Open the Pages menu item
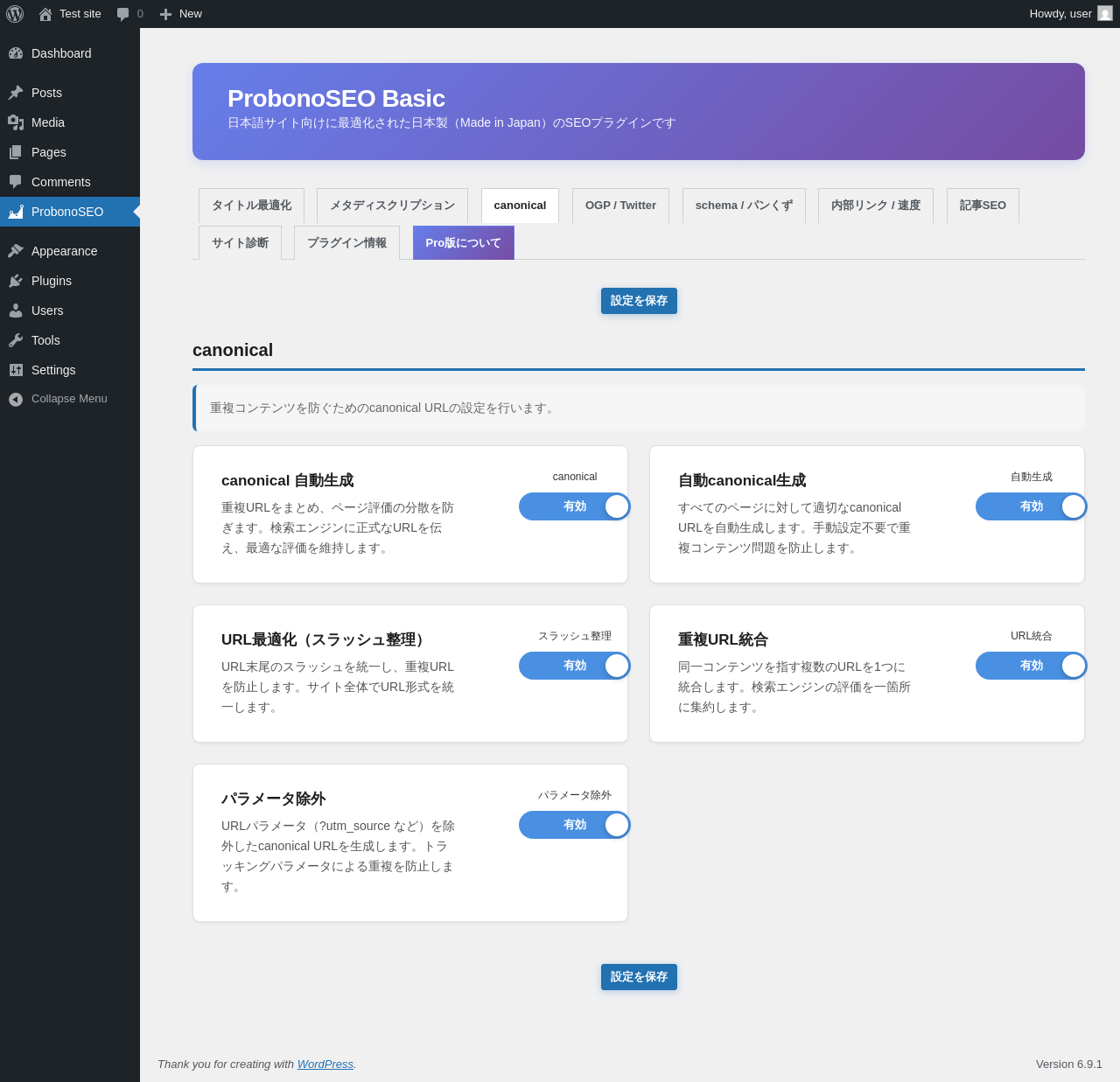1120x1082 pixels. [70, 152]
